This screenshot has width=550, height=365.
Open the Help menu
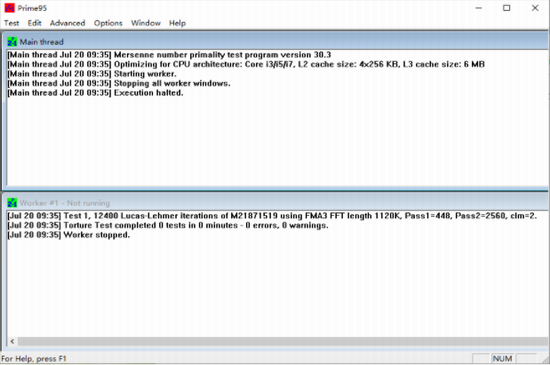[177, 23]
